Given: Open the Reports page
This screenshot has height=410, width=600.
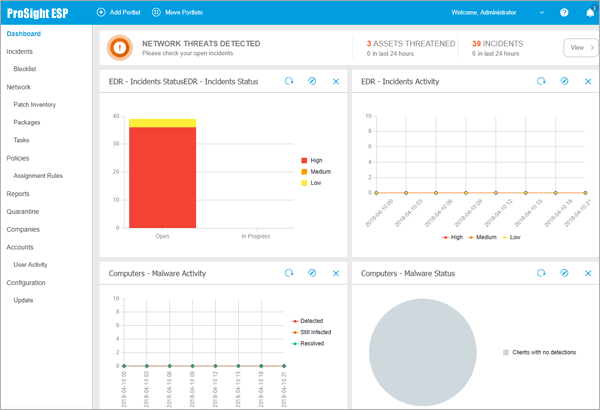Looking at the screenshot, I should click(18, 194).
